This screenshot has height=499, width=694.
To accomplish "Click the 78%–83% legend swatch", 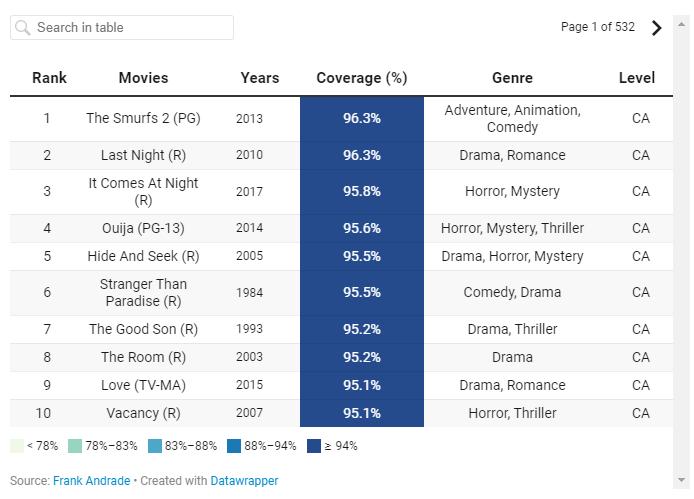I will click(75, 446).
